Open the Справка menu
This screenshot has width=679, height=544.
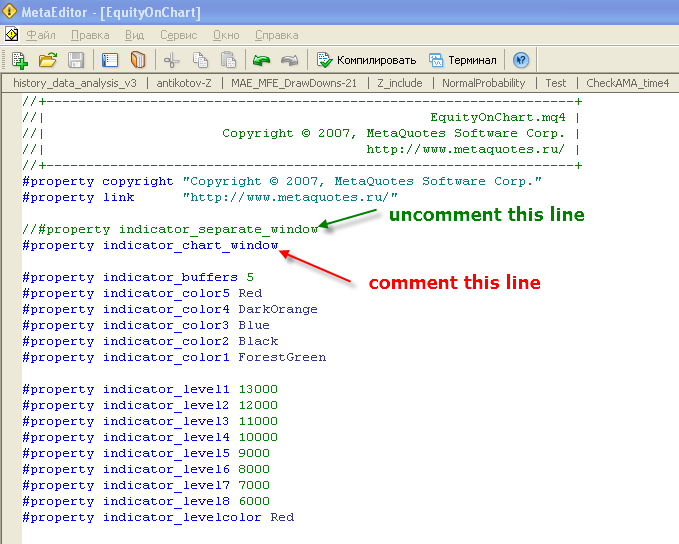tap(276, 35)
